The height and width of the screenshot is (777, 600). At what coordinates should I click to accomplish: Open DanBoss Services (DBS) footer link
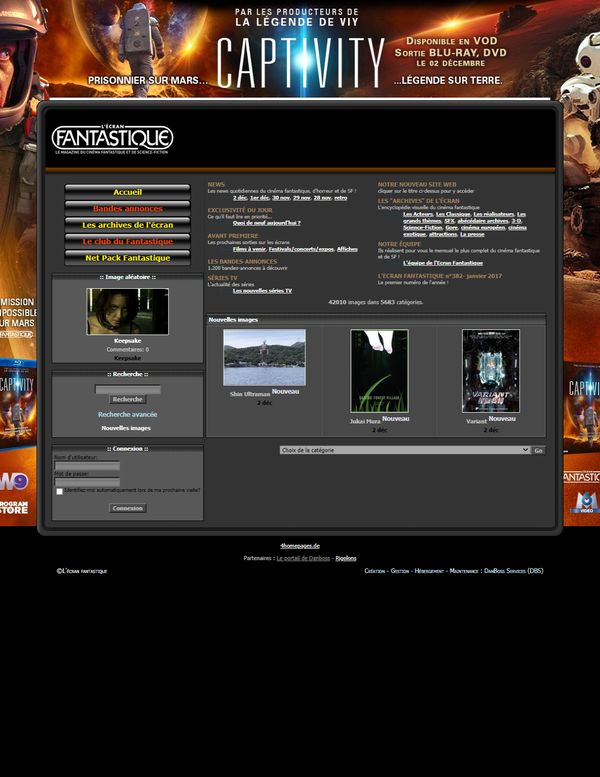(514, 571)
